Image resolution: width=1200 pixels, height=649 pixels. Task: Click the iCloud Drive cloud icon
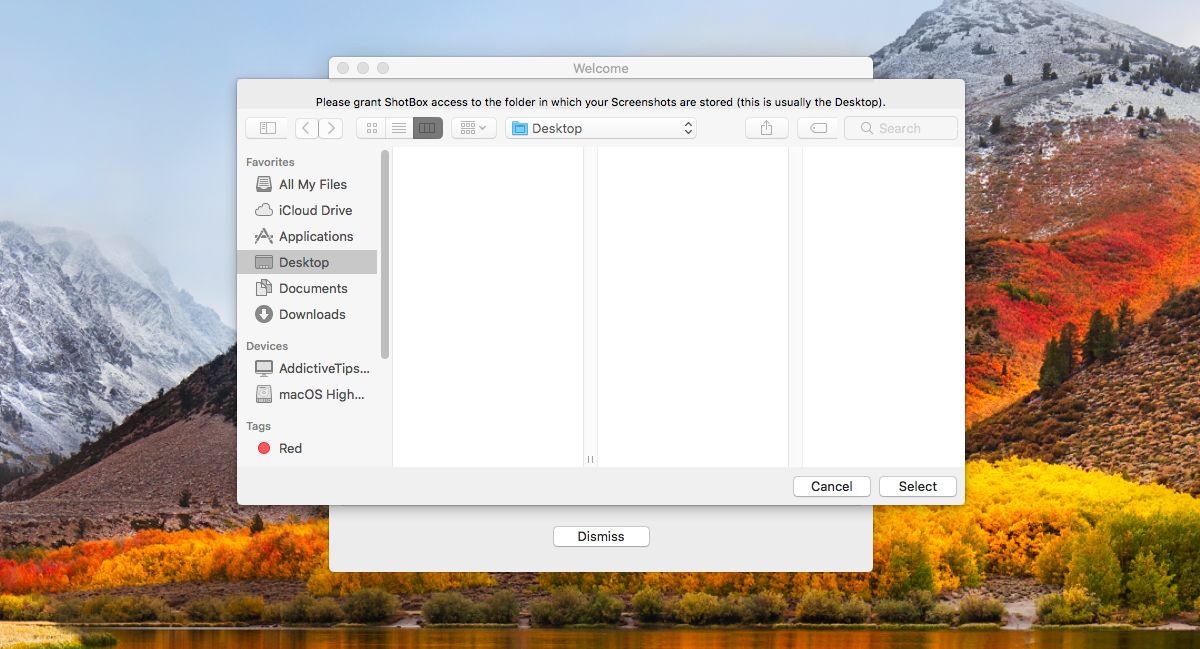click(x=264, y=210)
